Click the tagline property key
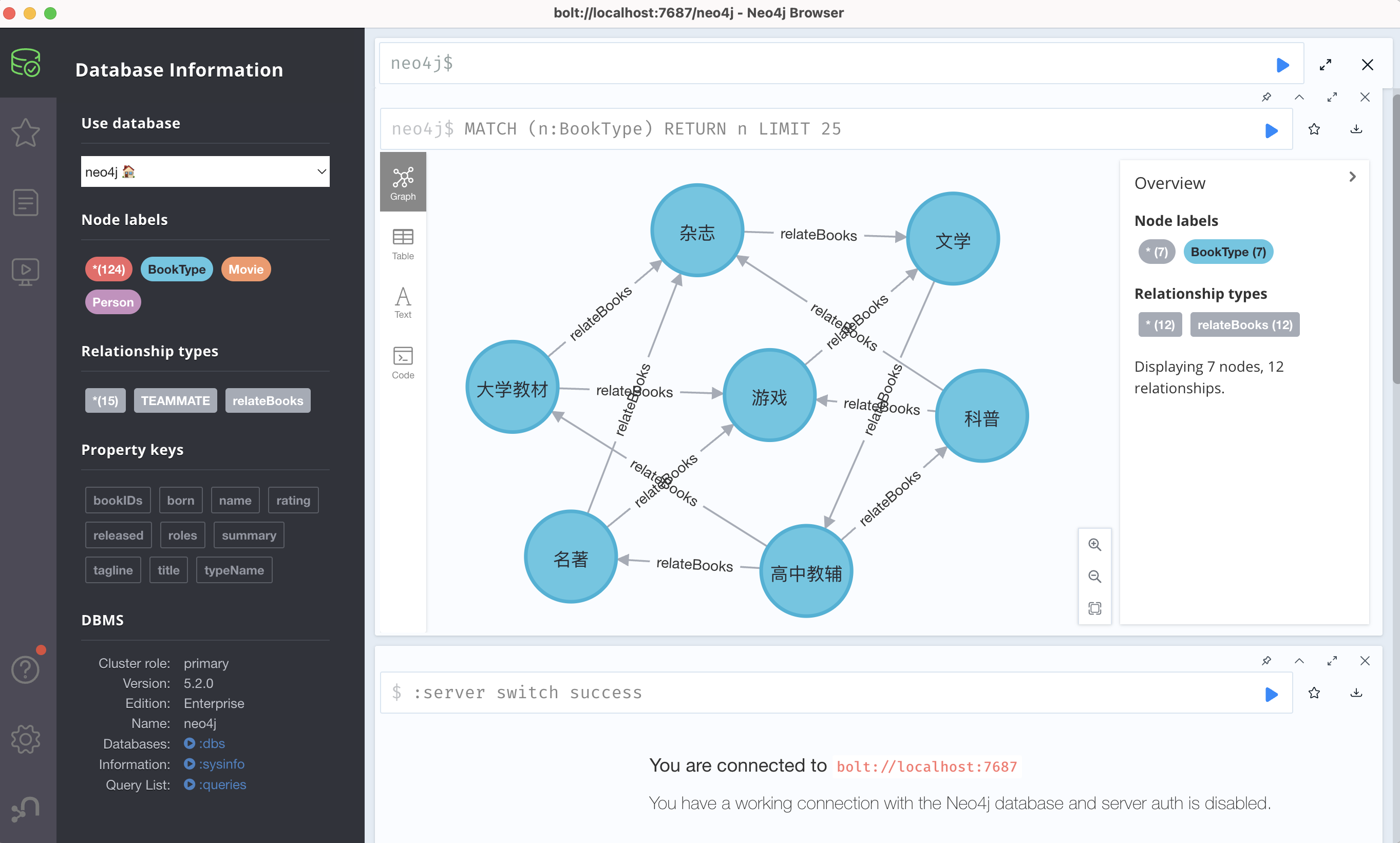This screenshot has width=1400, height=843. [x=113, y=570]
